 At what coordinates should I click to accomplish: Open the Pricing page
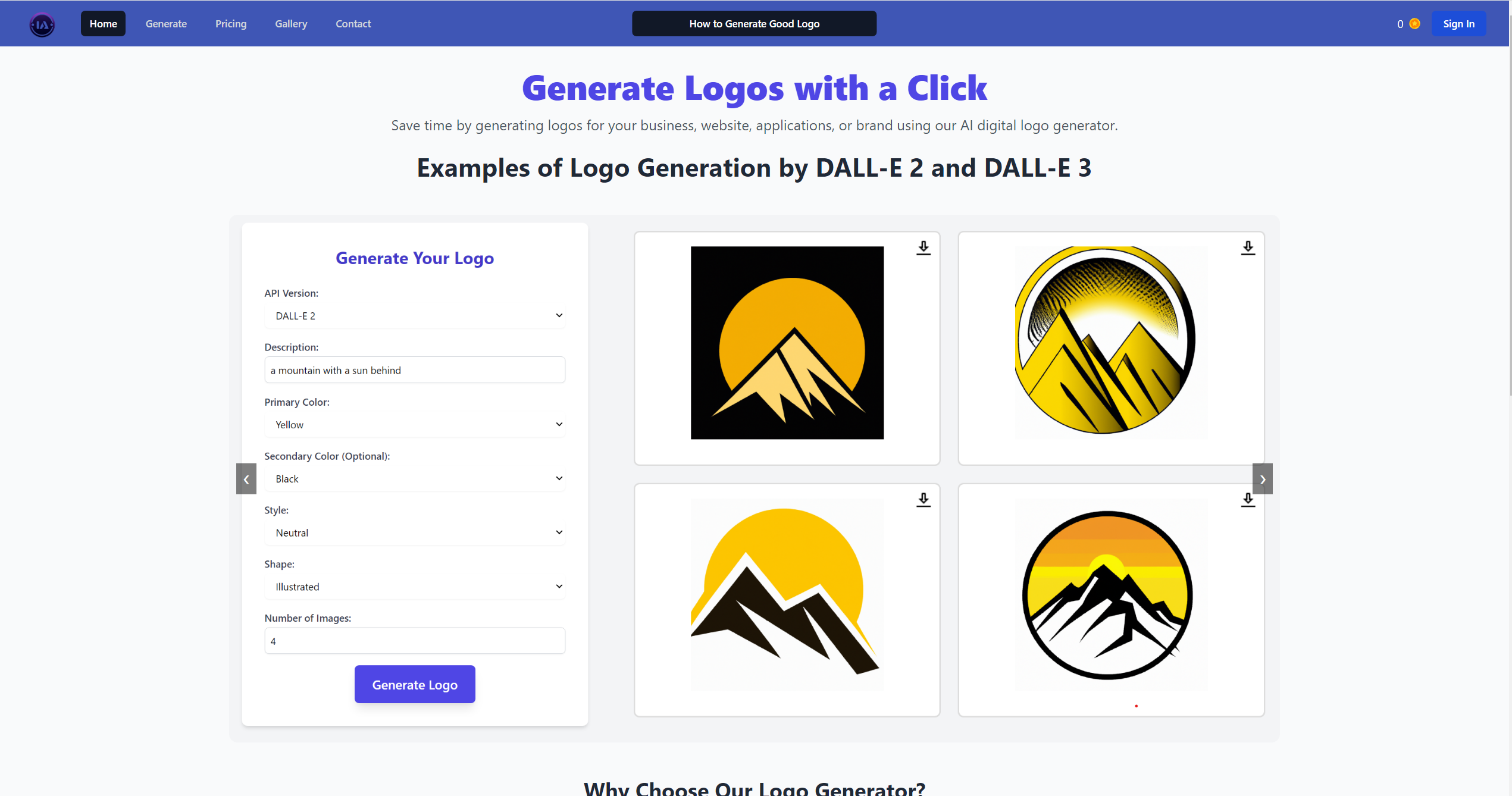point(231,24)
